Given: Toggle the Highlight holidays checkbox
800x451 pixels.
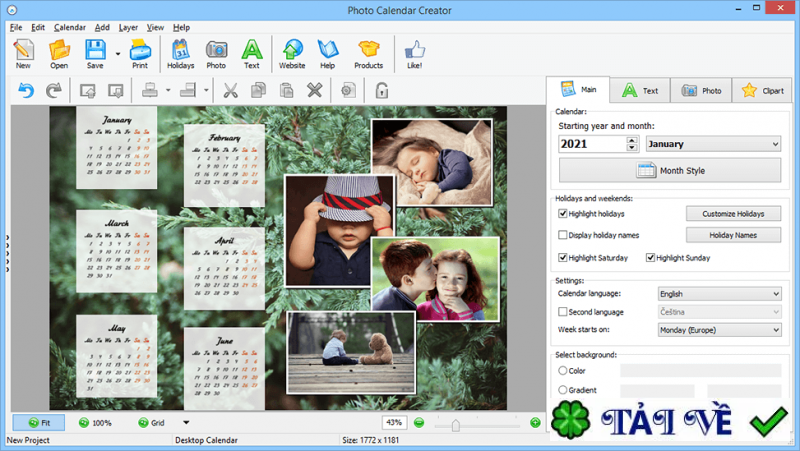Looking at the screenshot, I should click(563, 214).
